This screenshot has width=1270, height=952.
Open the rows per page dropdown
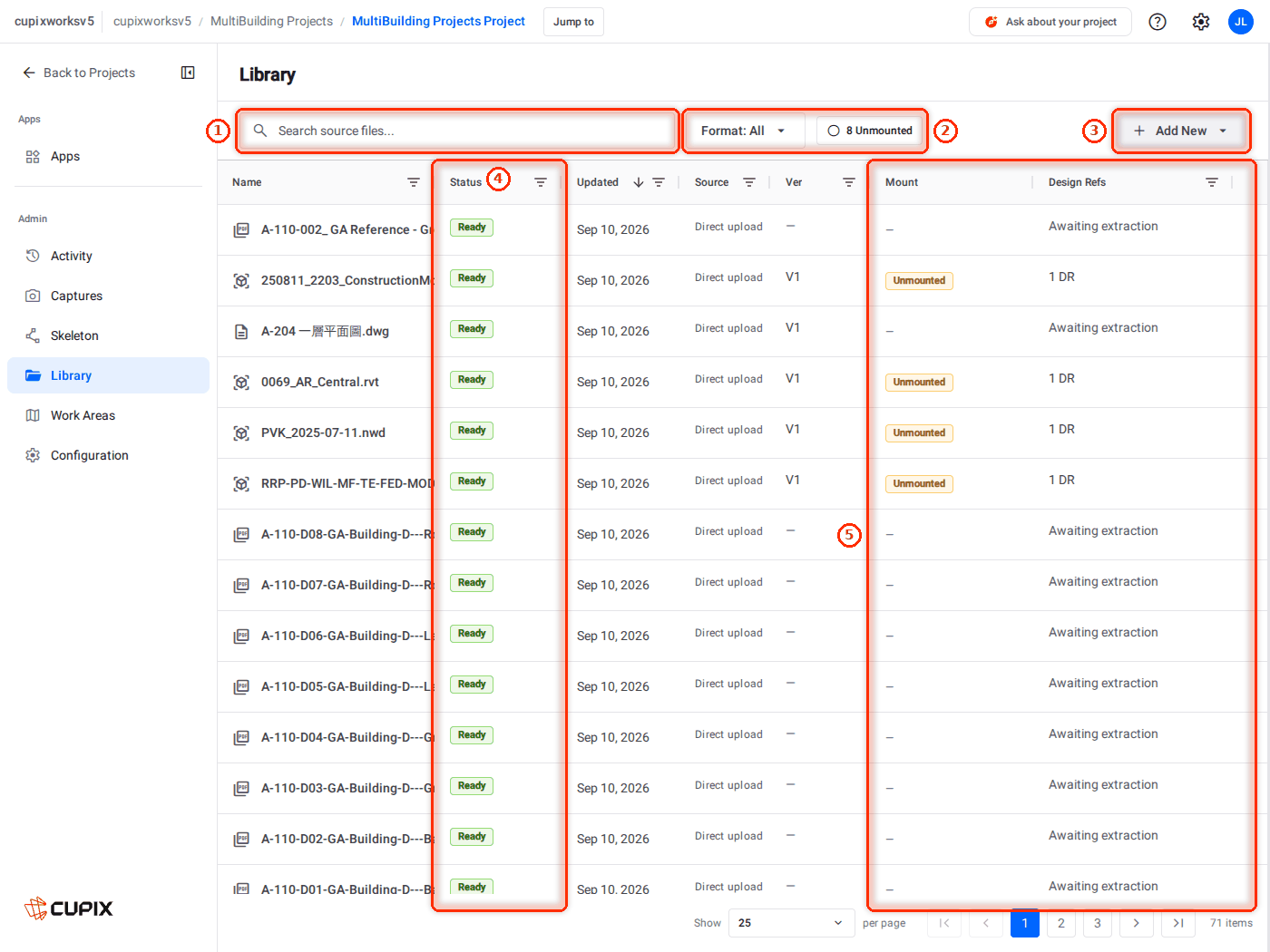791,923
